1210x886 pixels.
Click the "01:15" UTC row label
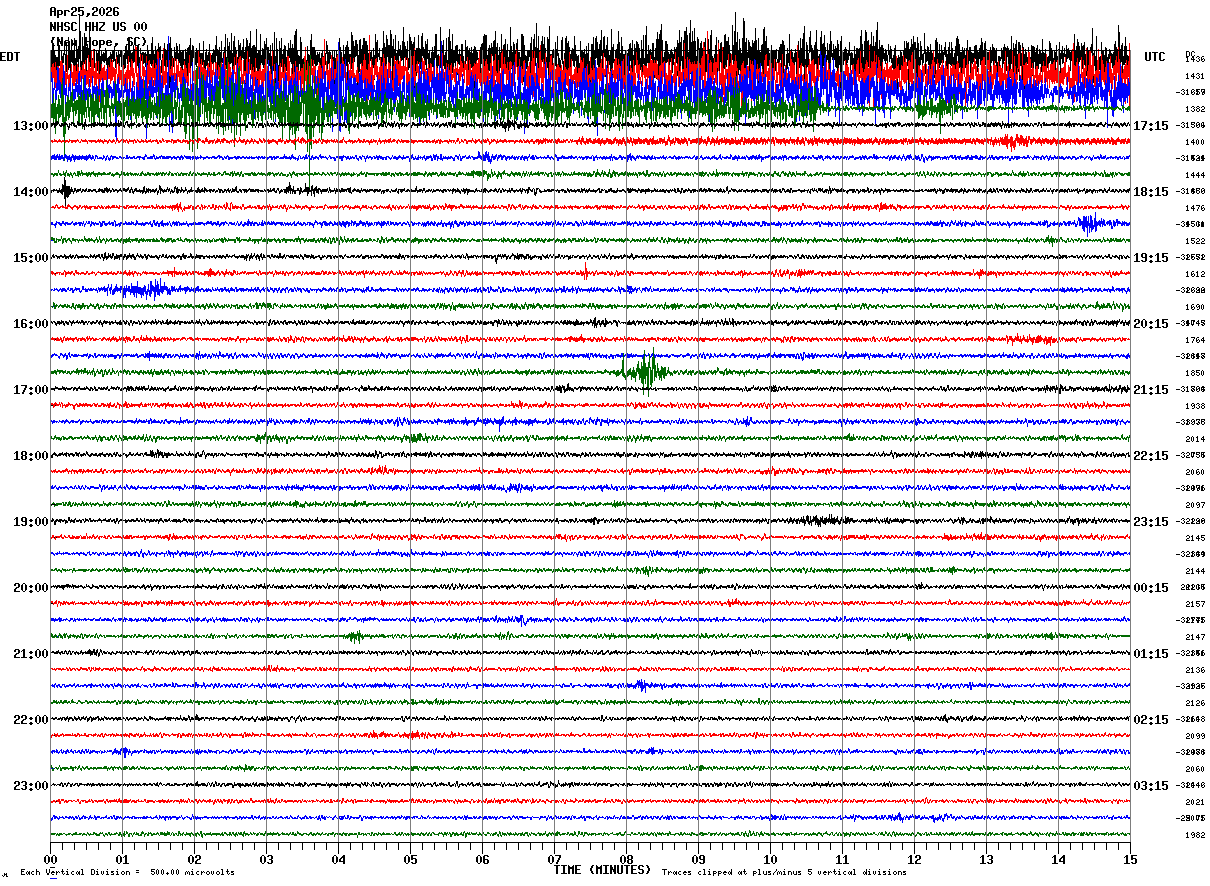tap(1151, 654)
